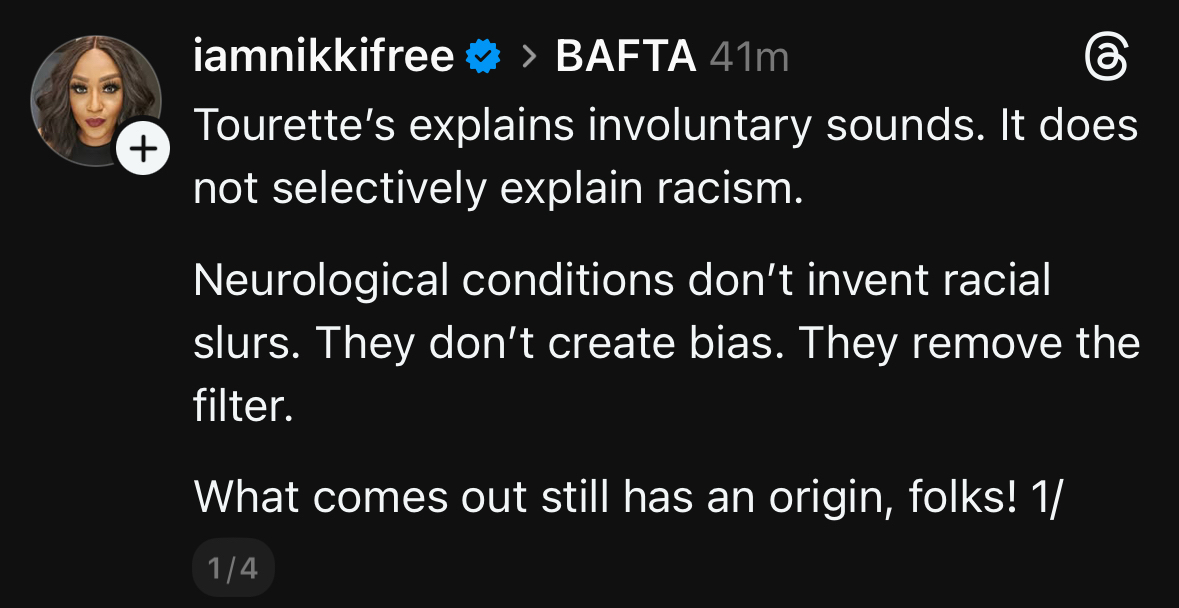Click the word "filter." in the post
The width and height of the screenshot is (1179, 608).
pos(242,407)
